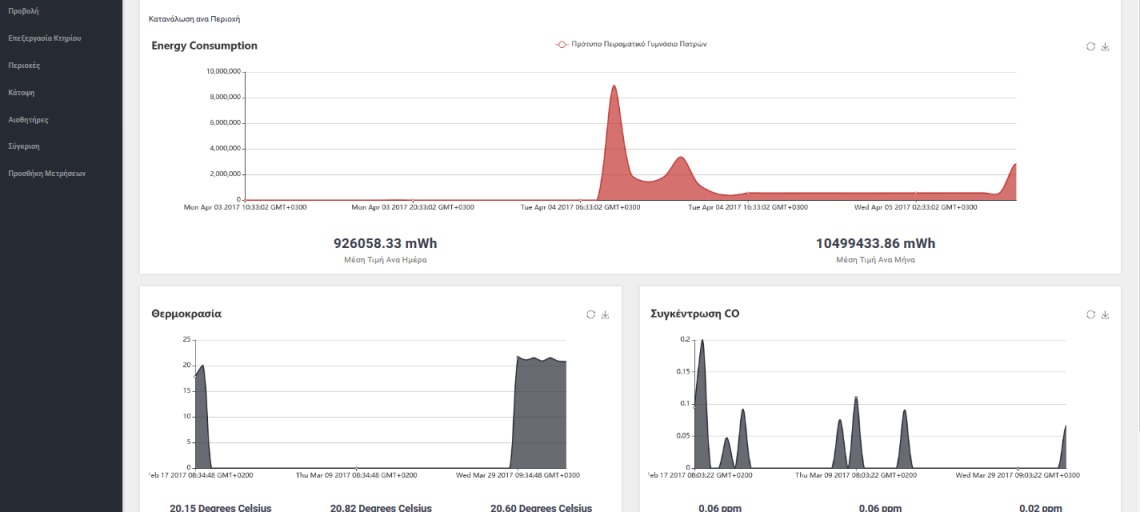Screen dimensions: 1140x512
Task: Click the 10499433.86 mWh monthly average value
Action: pyautogui.click(x=875, y=243)
